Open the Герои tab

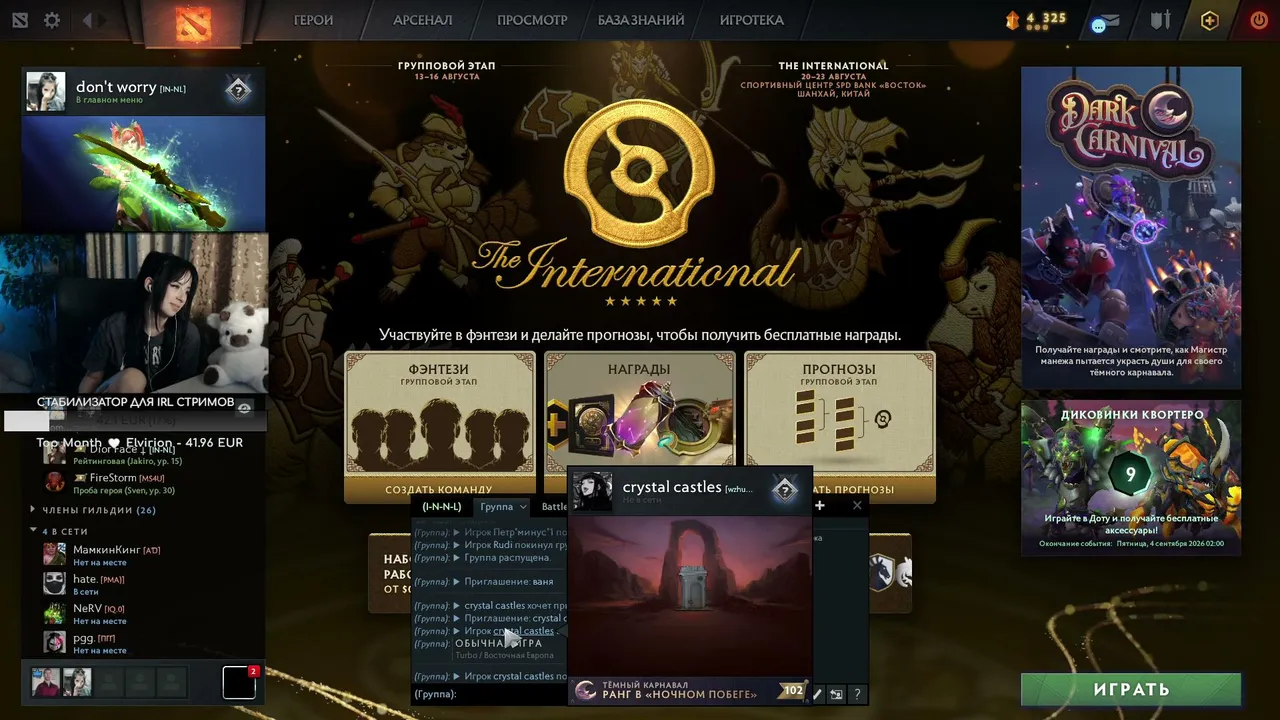pos(313,20)
